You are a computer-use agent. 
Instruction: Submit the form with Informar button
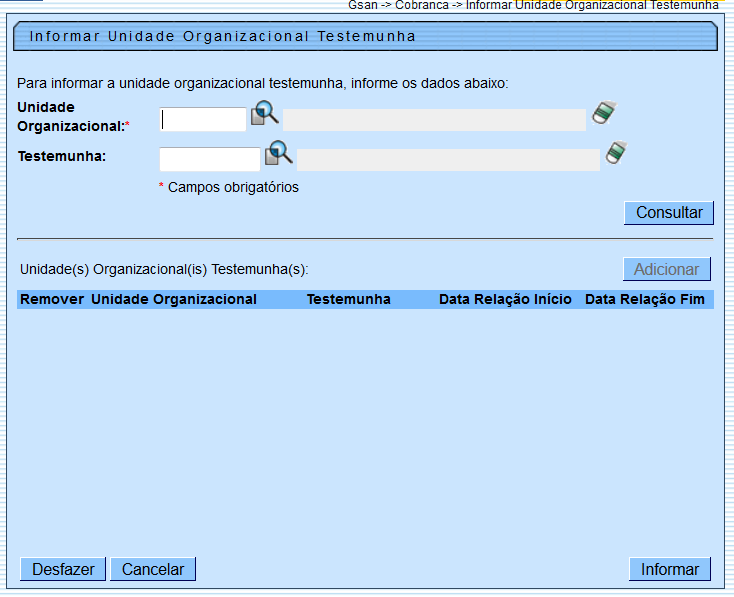pyautogui.click(x=670, y=569)
